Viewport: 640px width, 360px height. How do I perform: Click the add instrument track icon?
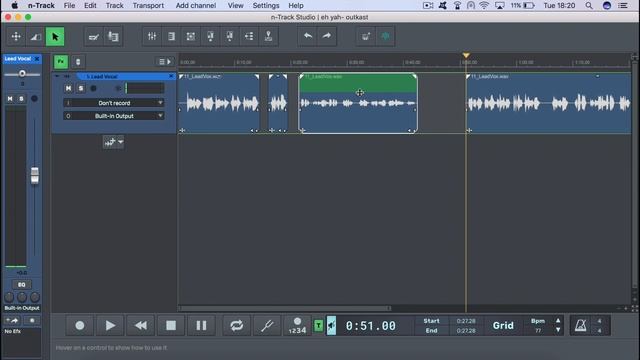pos(230,37)
